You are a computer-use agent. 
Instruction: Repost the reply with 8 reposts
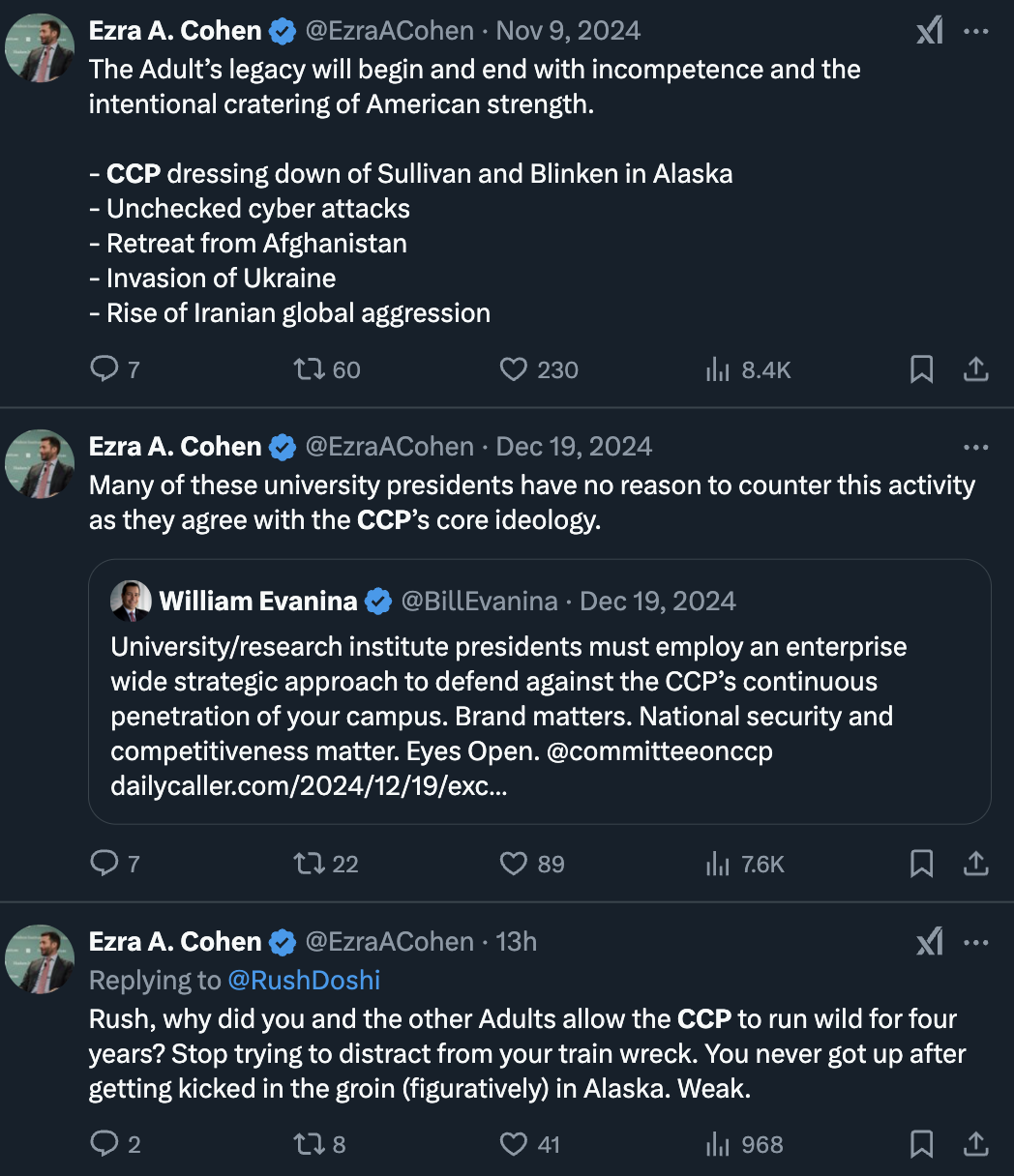(310, 1144)
